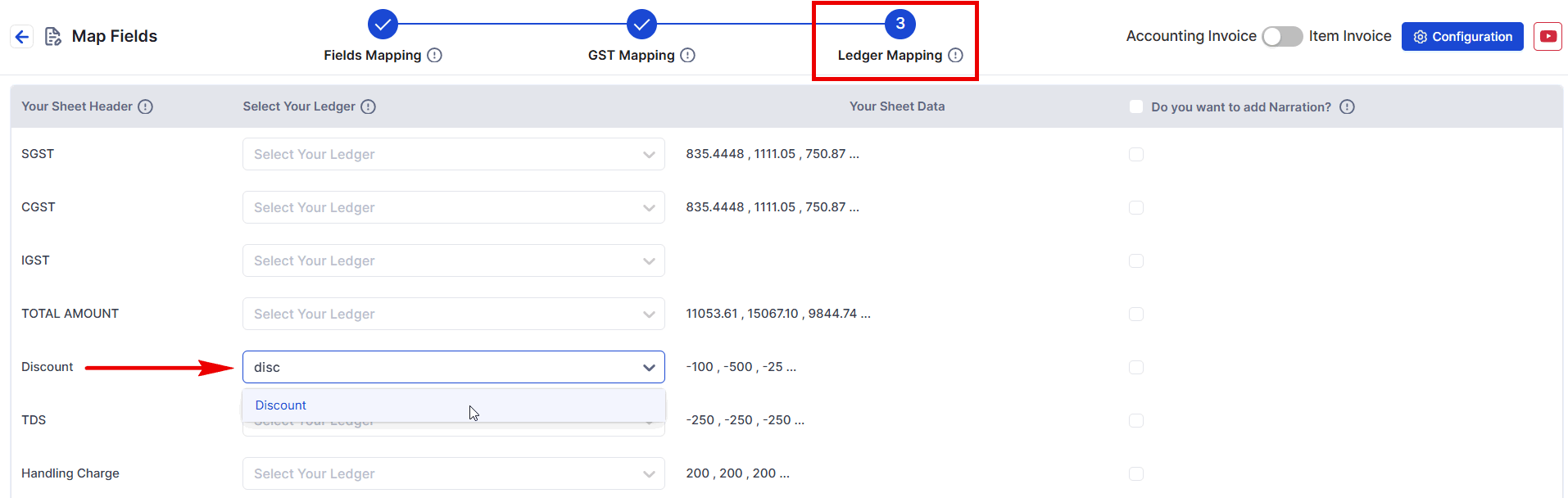This screenshot has height=498, width=1568.
Task: Click the Item Invoice label
Action: tap(1350, 36)
